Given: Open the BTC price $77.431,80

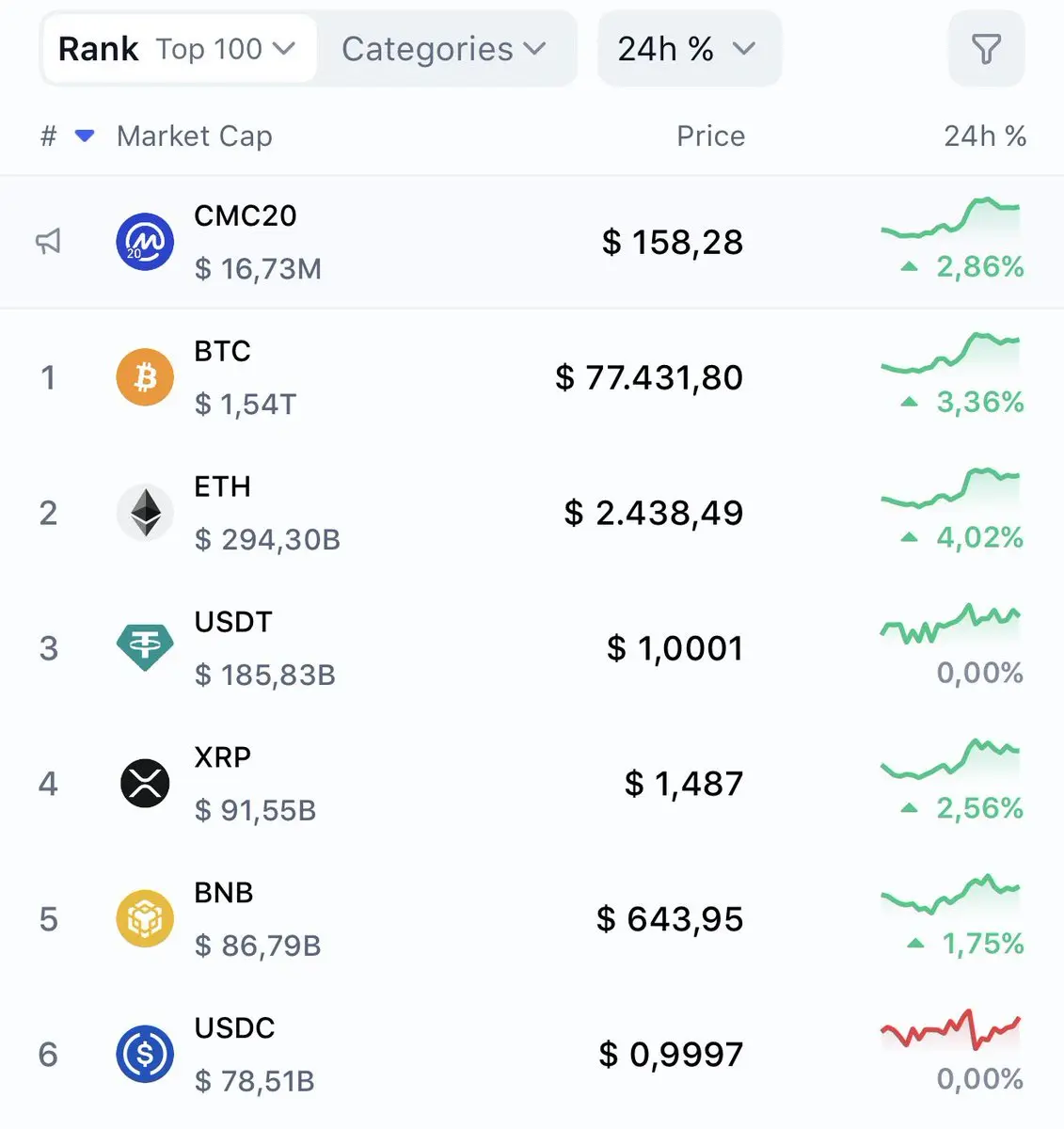Looking at the screenshot, I should (x=649, y=377).
